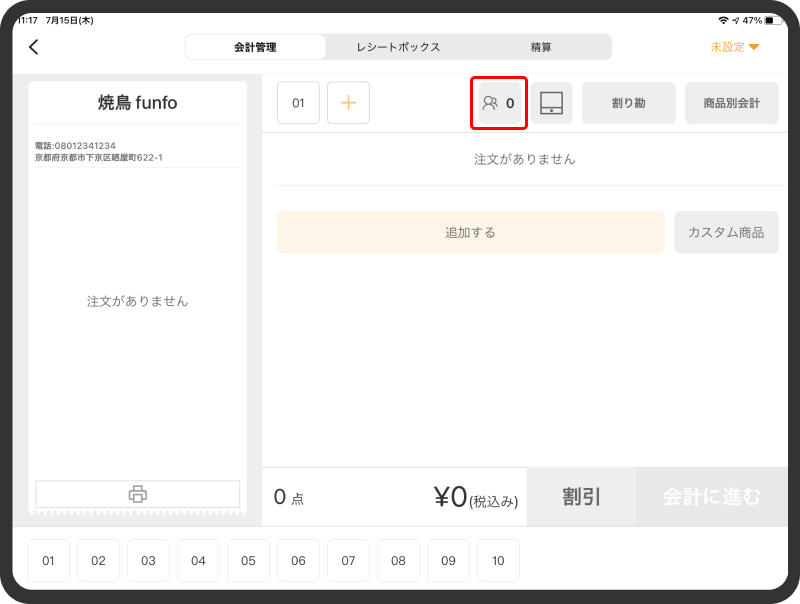
Task: Click the ¥0 total amount
Action: (x=451, y=496)
